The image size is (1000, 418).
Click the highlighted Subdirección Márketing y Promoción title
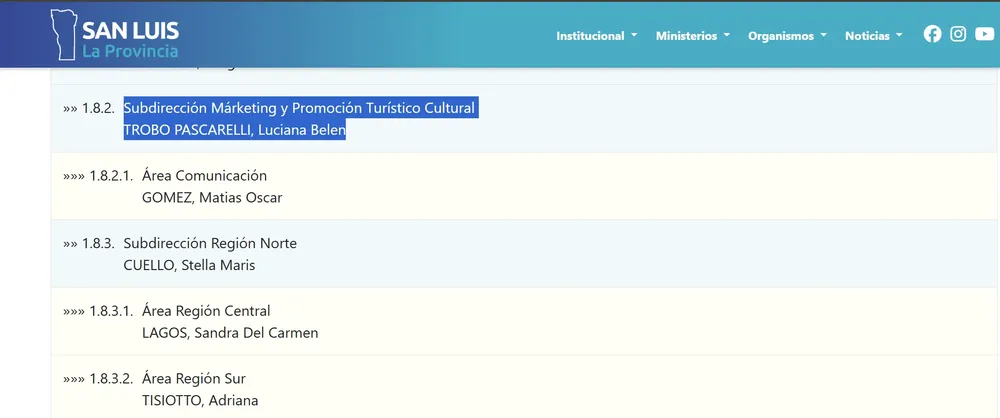tap(299, 108)
